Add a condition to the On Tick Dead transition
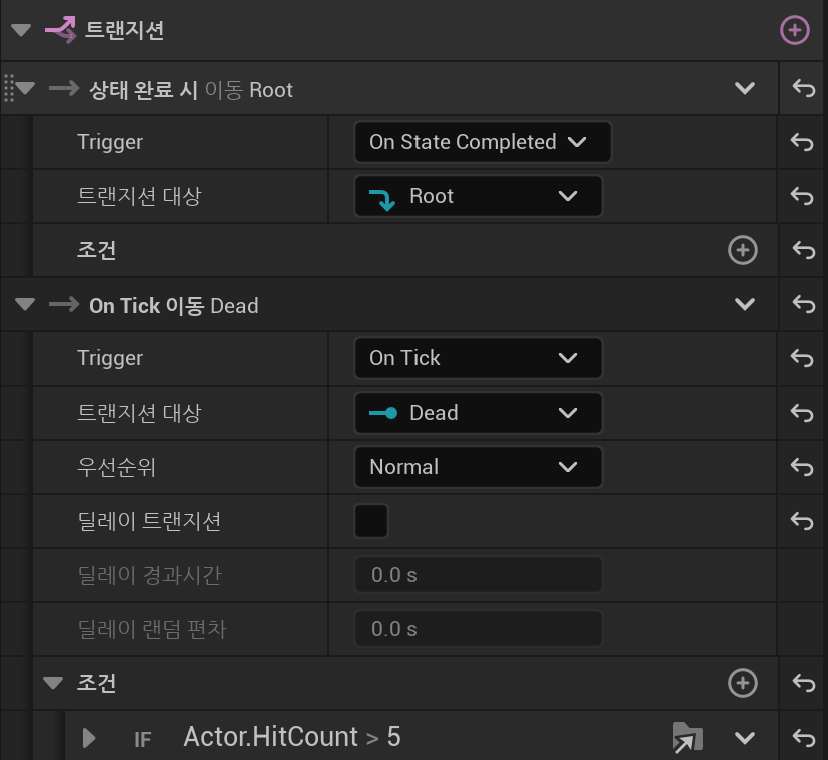 click(743, 683)
